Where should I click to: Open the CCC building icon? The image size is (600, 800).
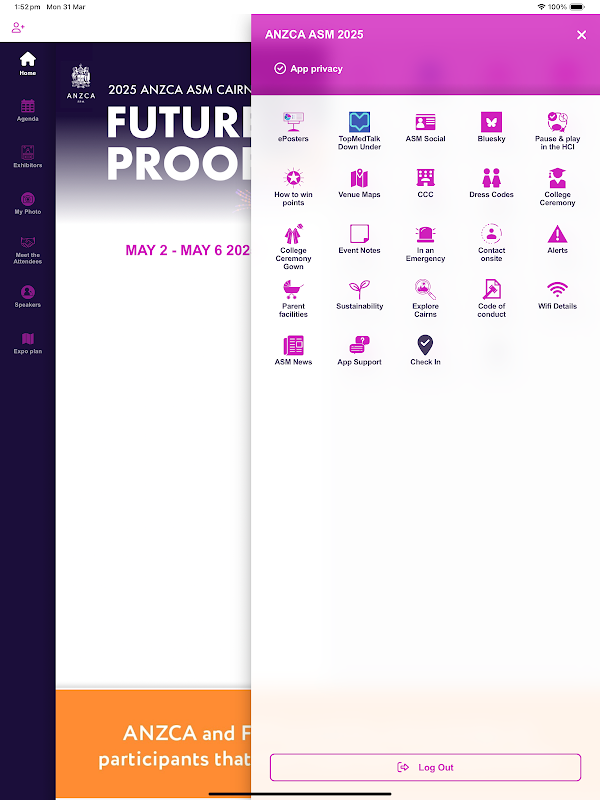coord(425,178)
